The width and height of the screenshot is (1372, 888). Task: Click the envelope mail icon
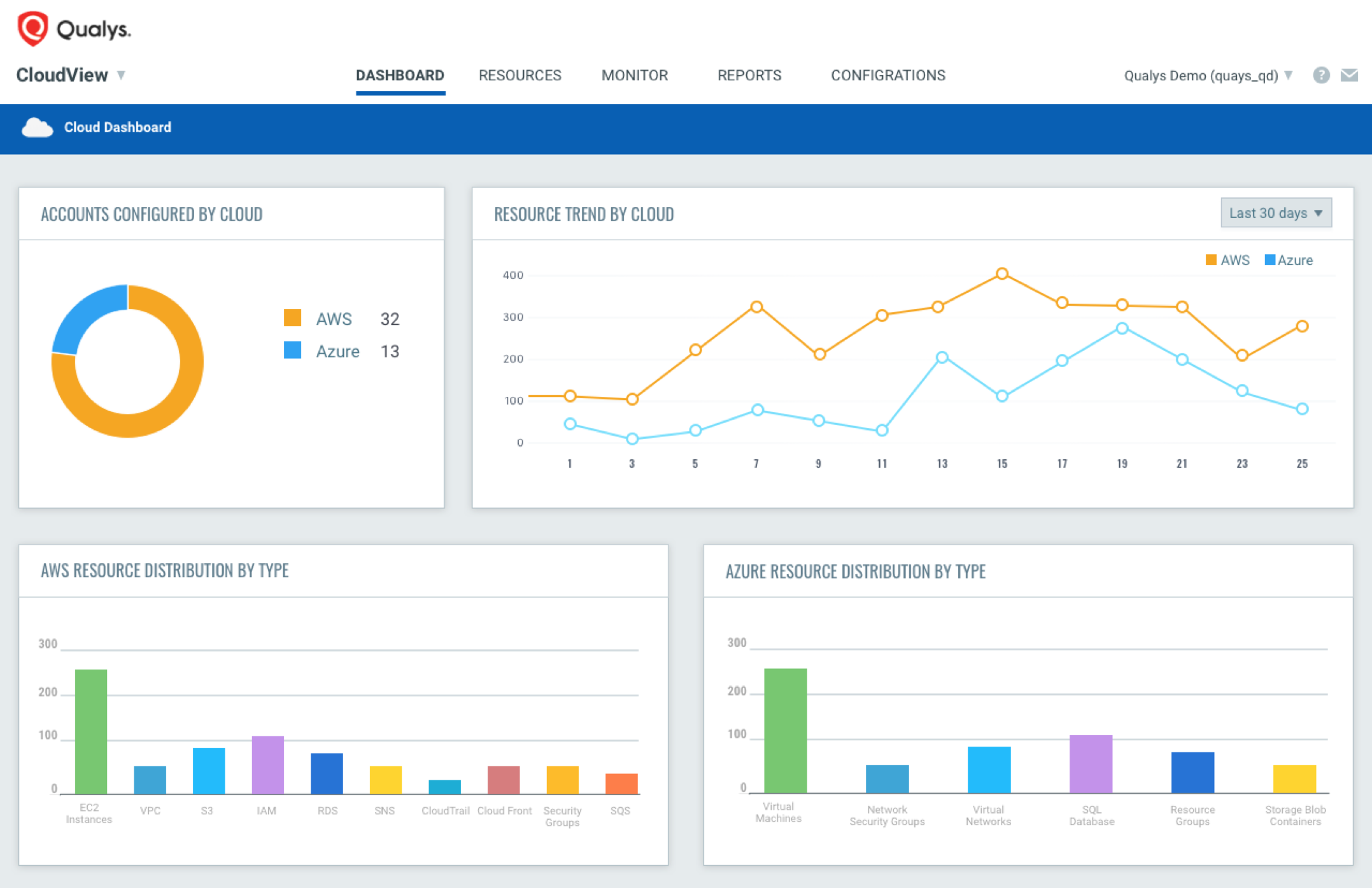[x=1349, y=75]
